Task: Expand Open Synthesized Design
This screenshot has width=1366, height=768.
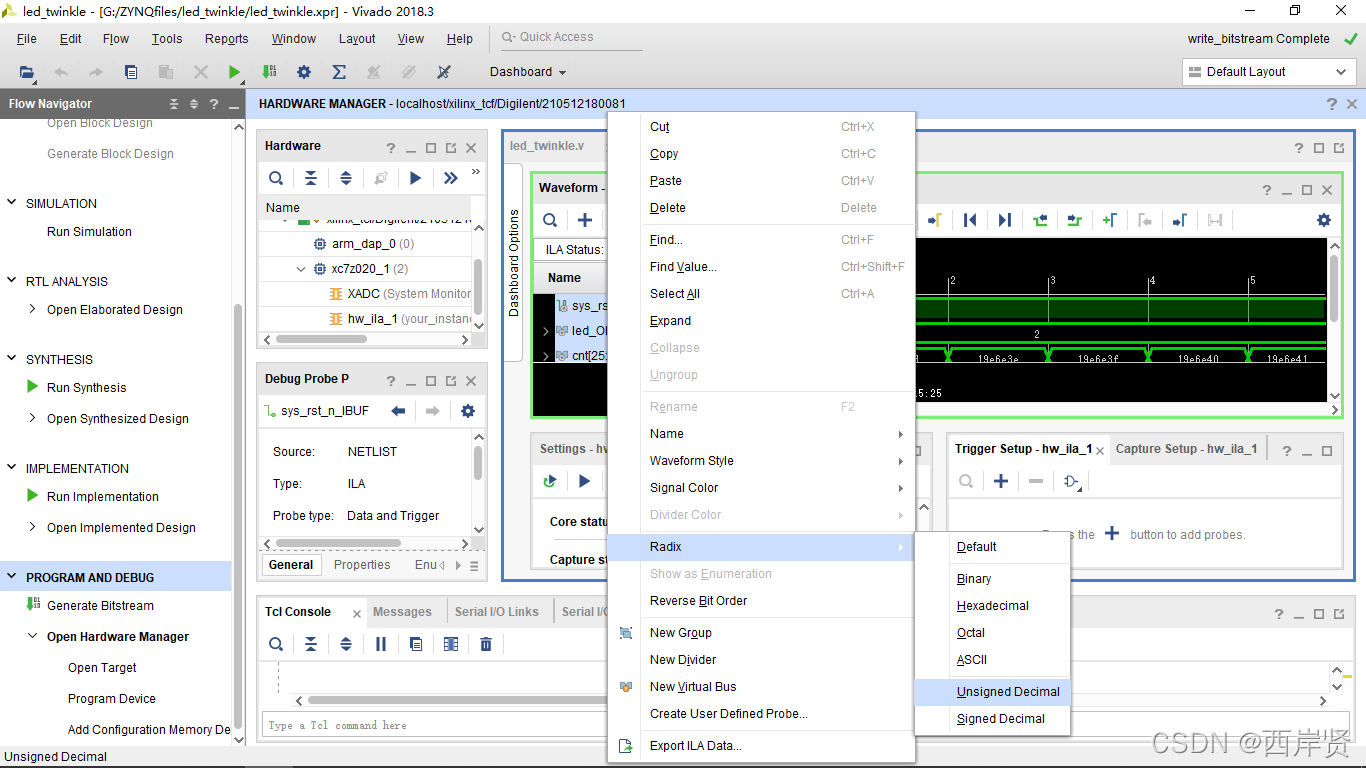Action: tap(33, 418)
